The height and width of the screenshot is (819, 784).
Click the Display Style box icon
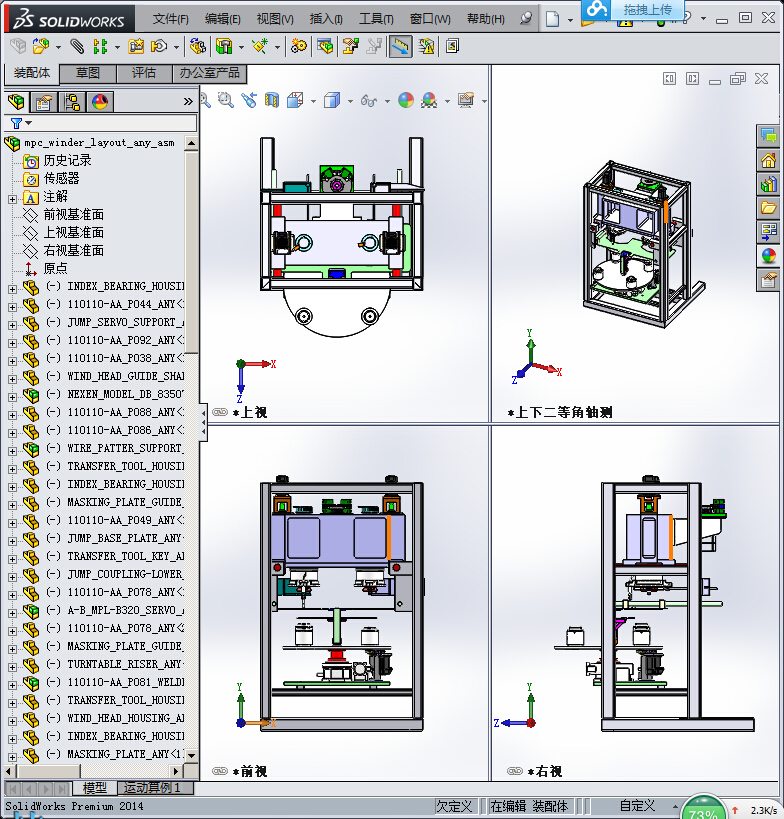click(x=332, y=100)
